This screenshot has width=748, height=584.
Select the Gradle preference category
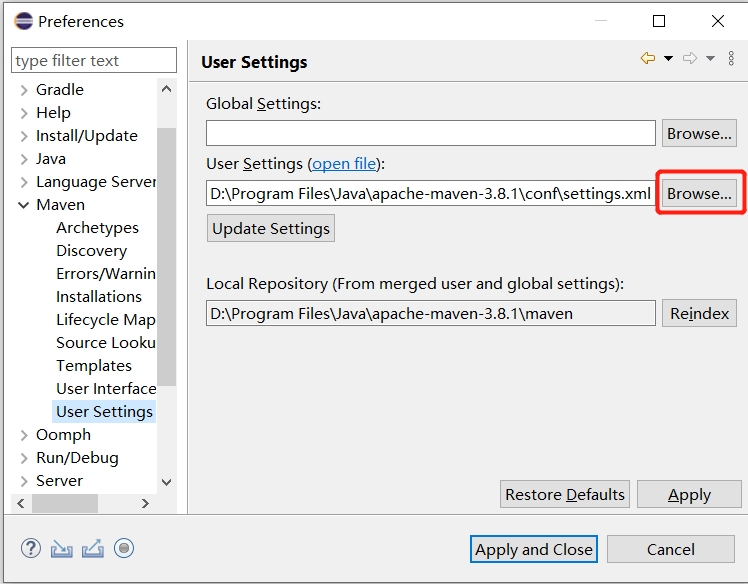click(x=60, y=90)
